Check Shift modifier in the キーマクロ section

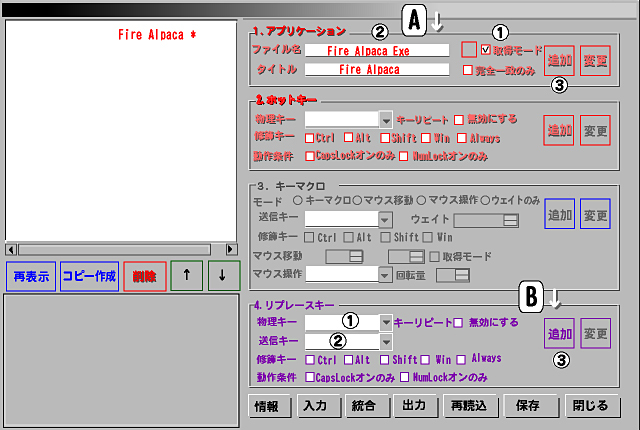click(385, 237)
